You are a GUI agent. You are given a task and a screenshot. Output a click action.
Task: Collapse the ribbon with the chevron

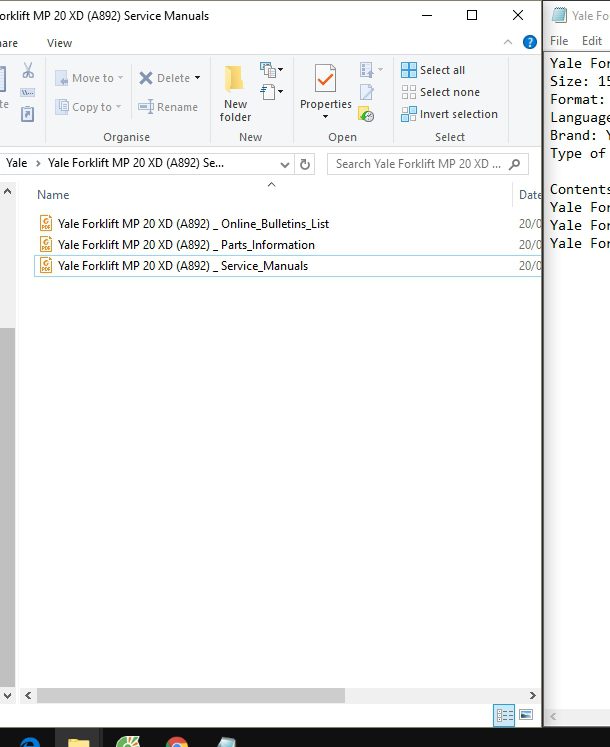(x=508, y=42)
